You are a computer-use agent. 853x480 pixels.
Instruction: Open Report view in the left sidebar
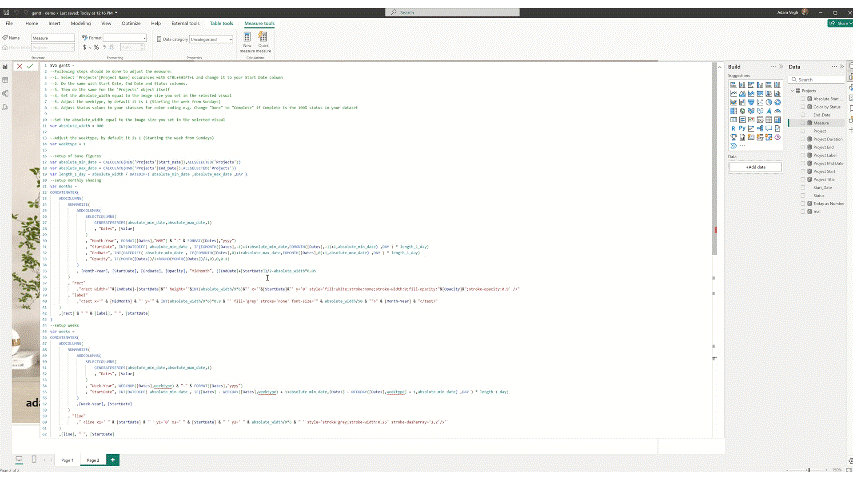(x=6, y=66)
